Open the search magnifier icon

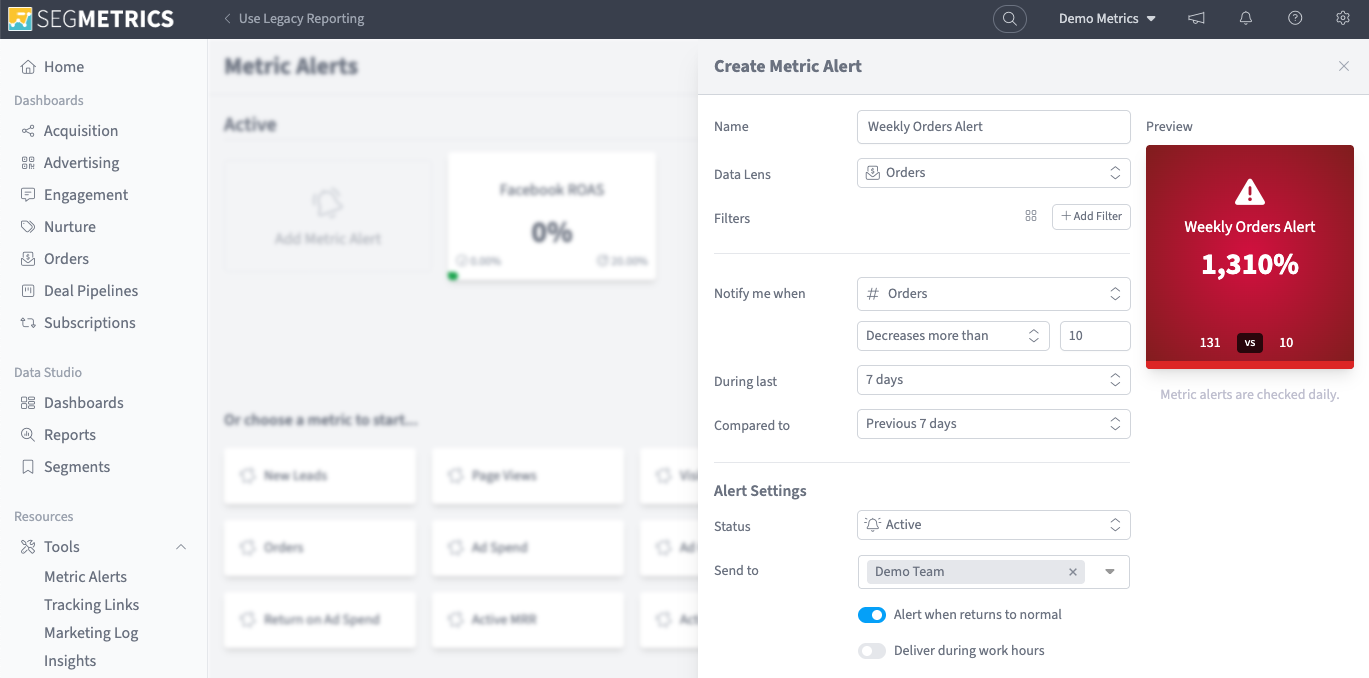pos(1009,18)
